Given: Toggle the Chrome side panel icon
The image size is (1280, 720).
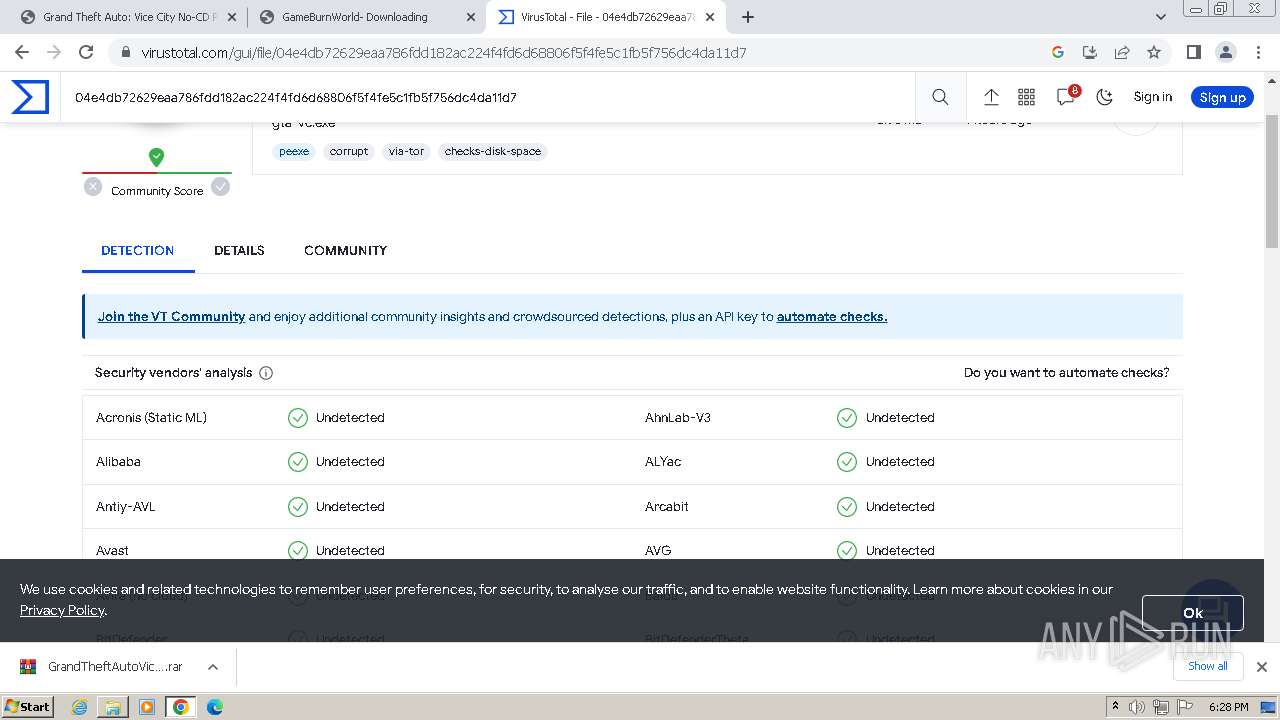Looking at the screenshot, I should (1193, 52).
